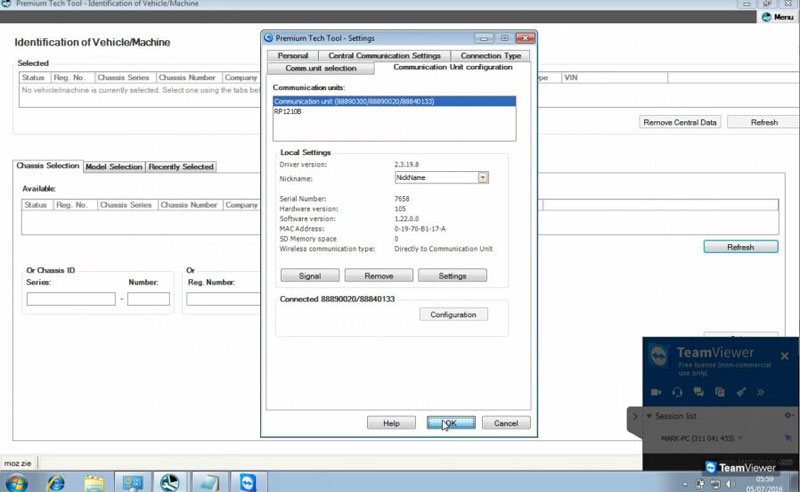Open Settings button in Local Settings
The image size is (800, 492).
tap(453, 276)
